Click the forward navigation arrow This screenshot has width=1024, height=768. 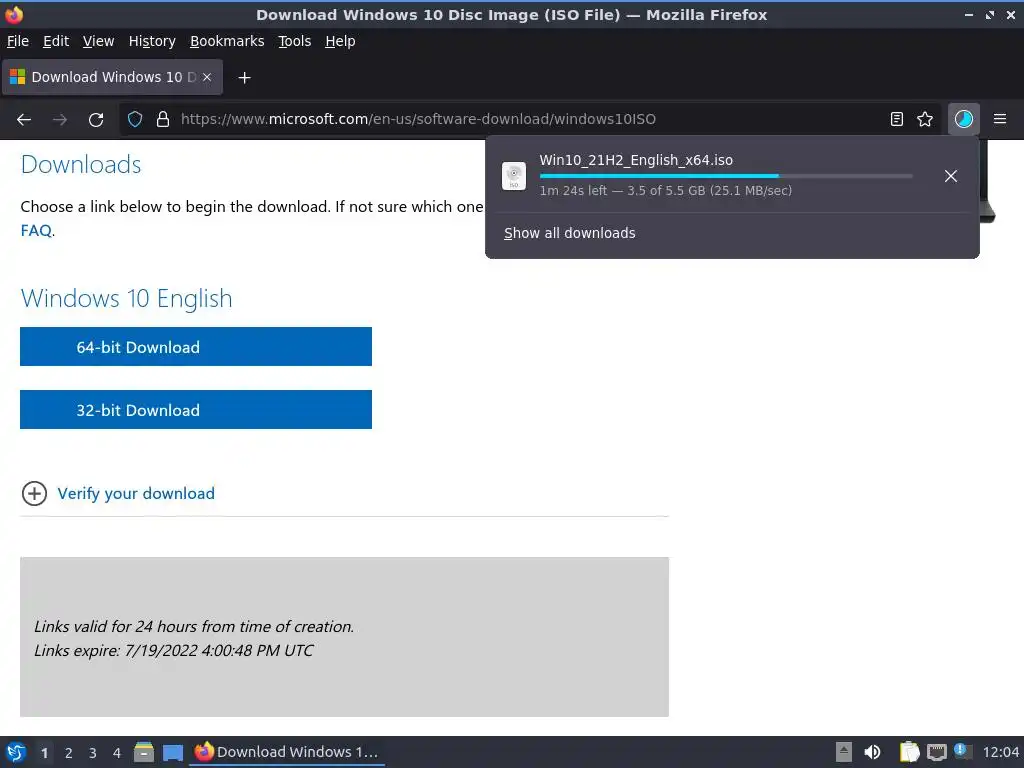(59, 120)
